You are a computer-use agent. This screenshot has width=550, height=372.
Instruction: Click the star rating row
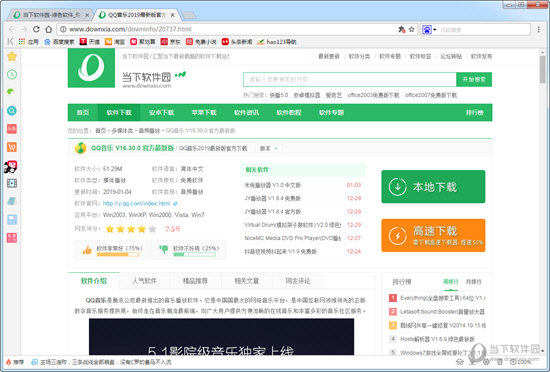[131, 229]
